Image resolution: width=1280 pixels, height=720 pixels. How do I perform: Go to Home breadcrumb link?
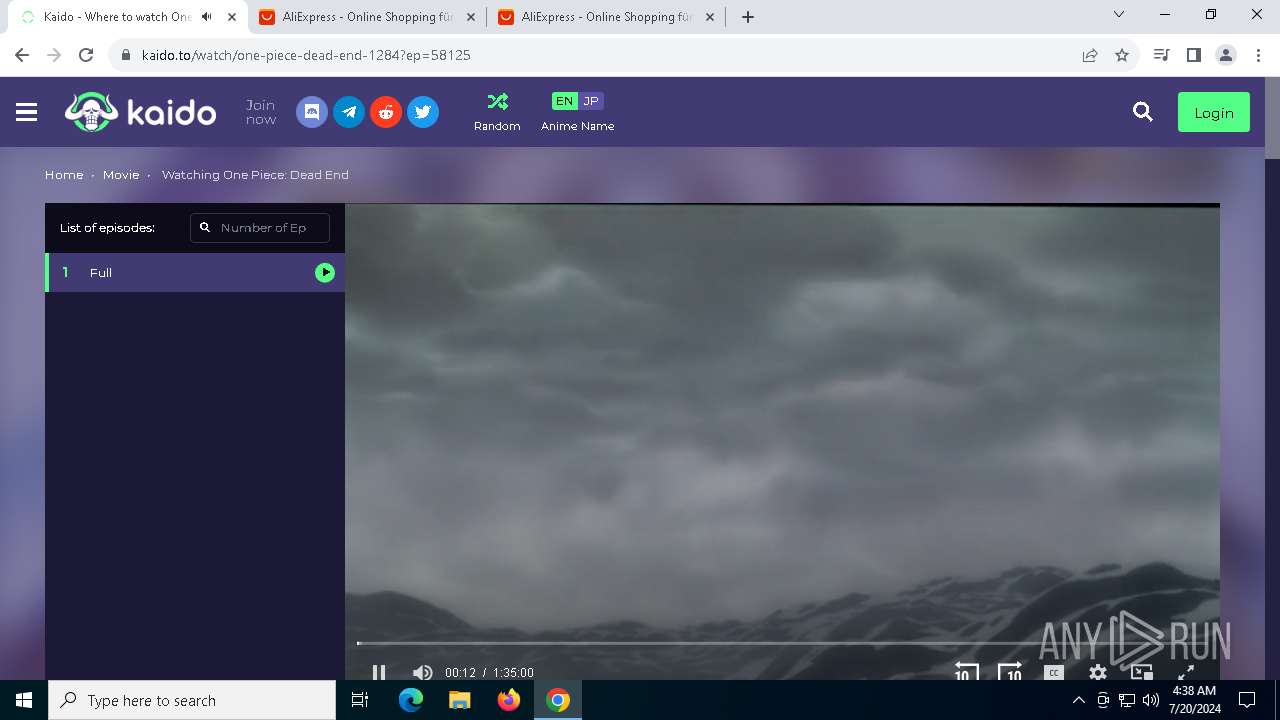click(x=64, y=175)
